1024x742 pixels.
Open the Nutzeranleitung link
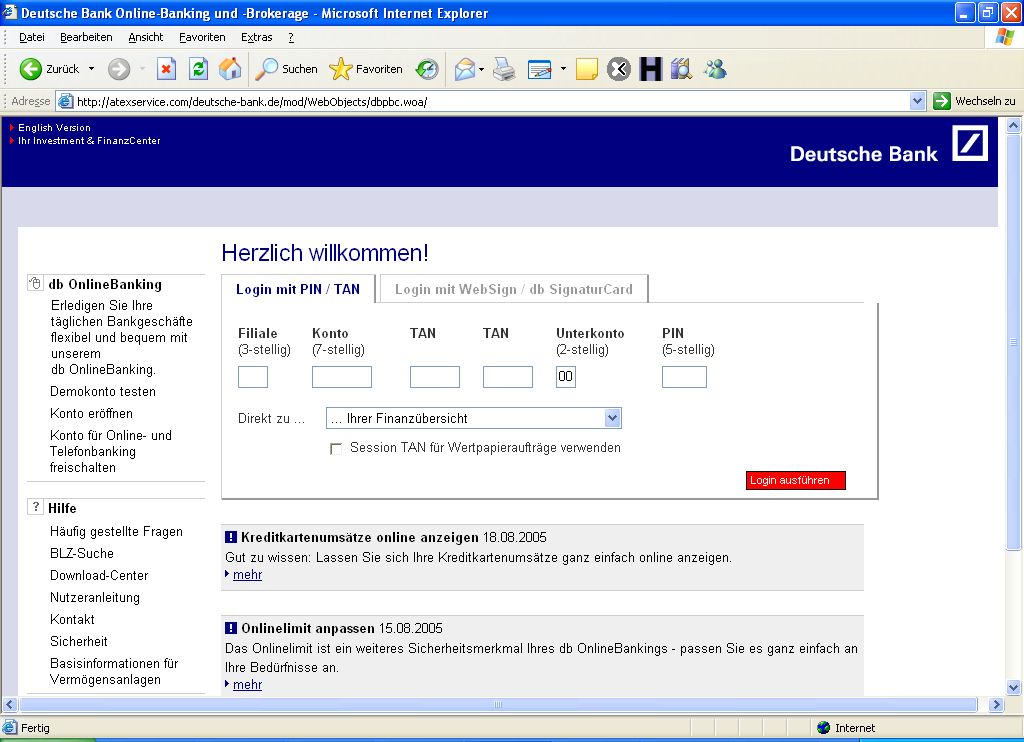(x=95, y=598)
